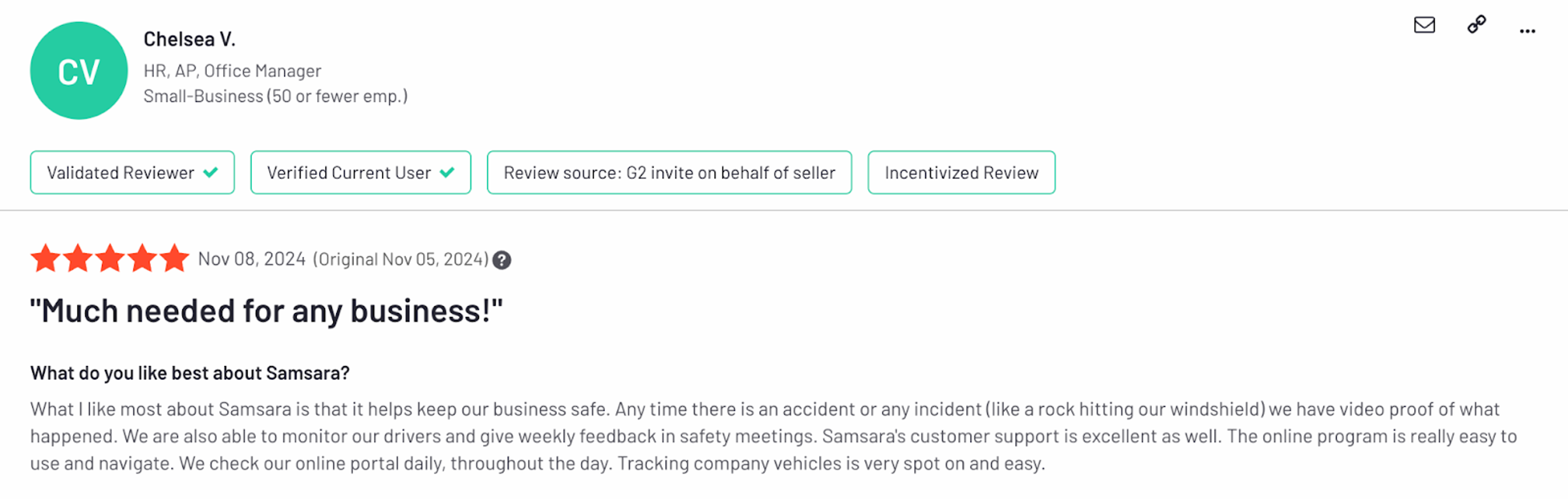Open options under the ellipsis dropdown
Image resolution: width=1568 pixels, height=499 pixels.
pos(1527,31)
